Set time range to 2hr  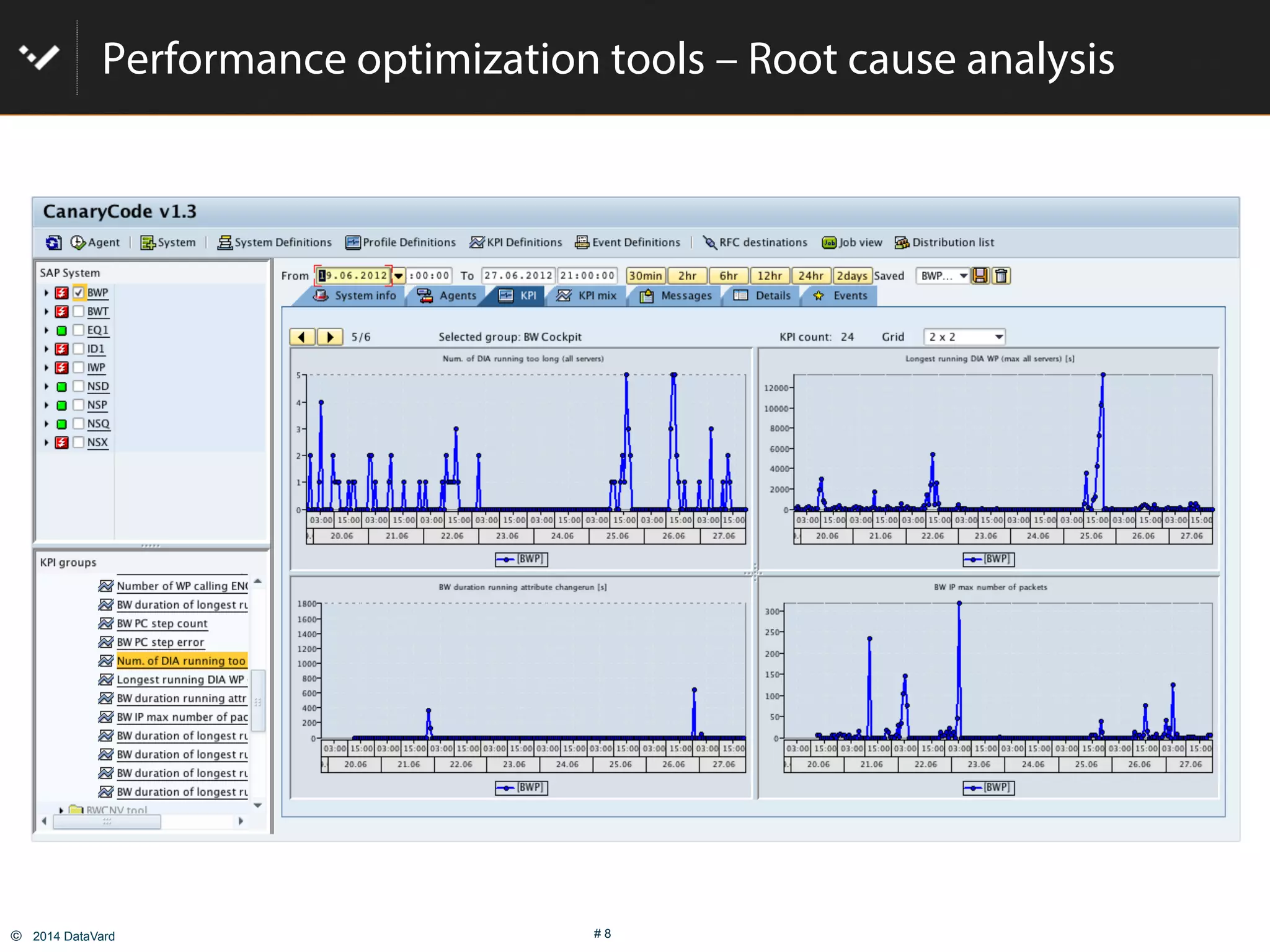(687, 276)
